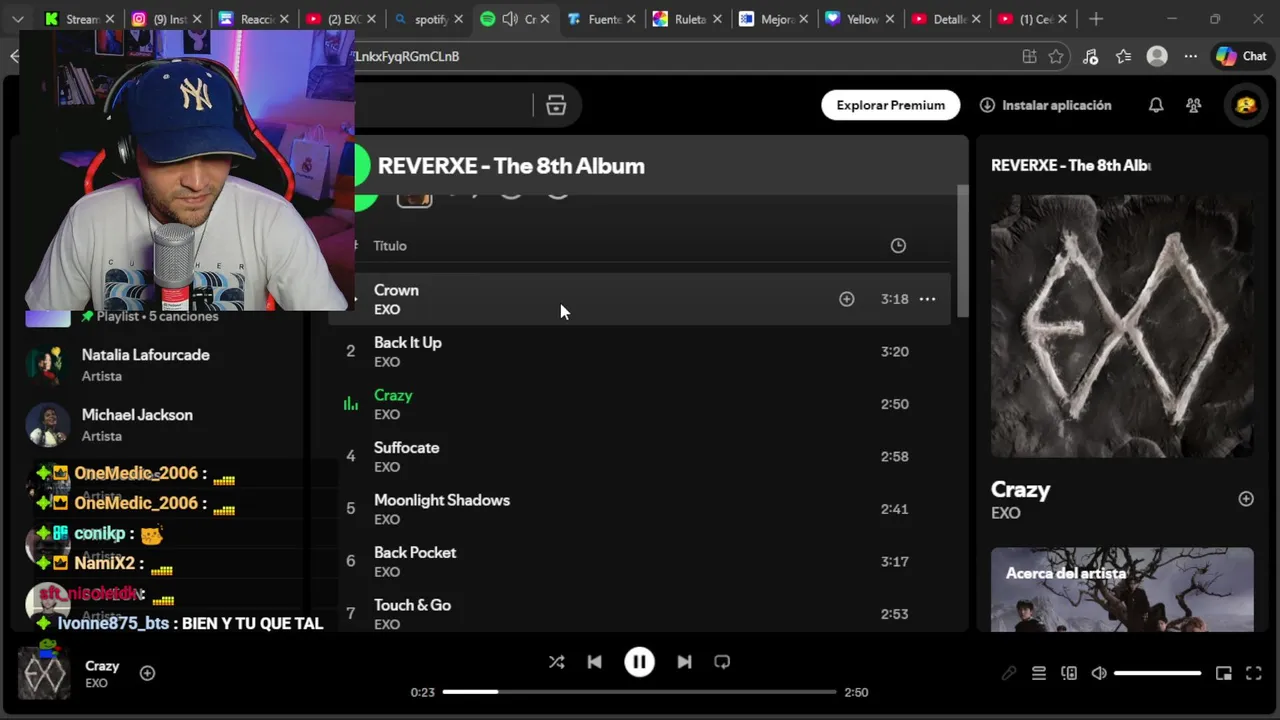Open more options for Crown
This screenshot has width=1280, height=720.
[x=927, y=299]
